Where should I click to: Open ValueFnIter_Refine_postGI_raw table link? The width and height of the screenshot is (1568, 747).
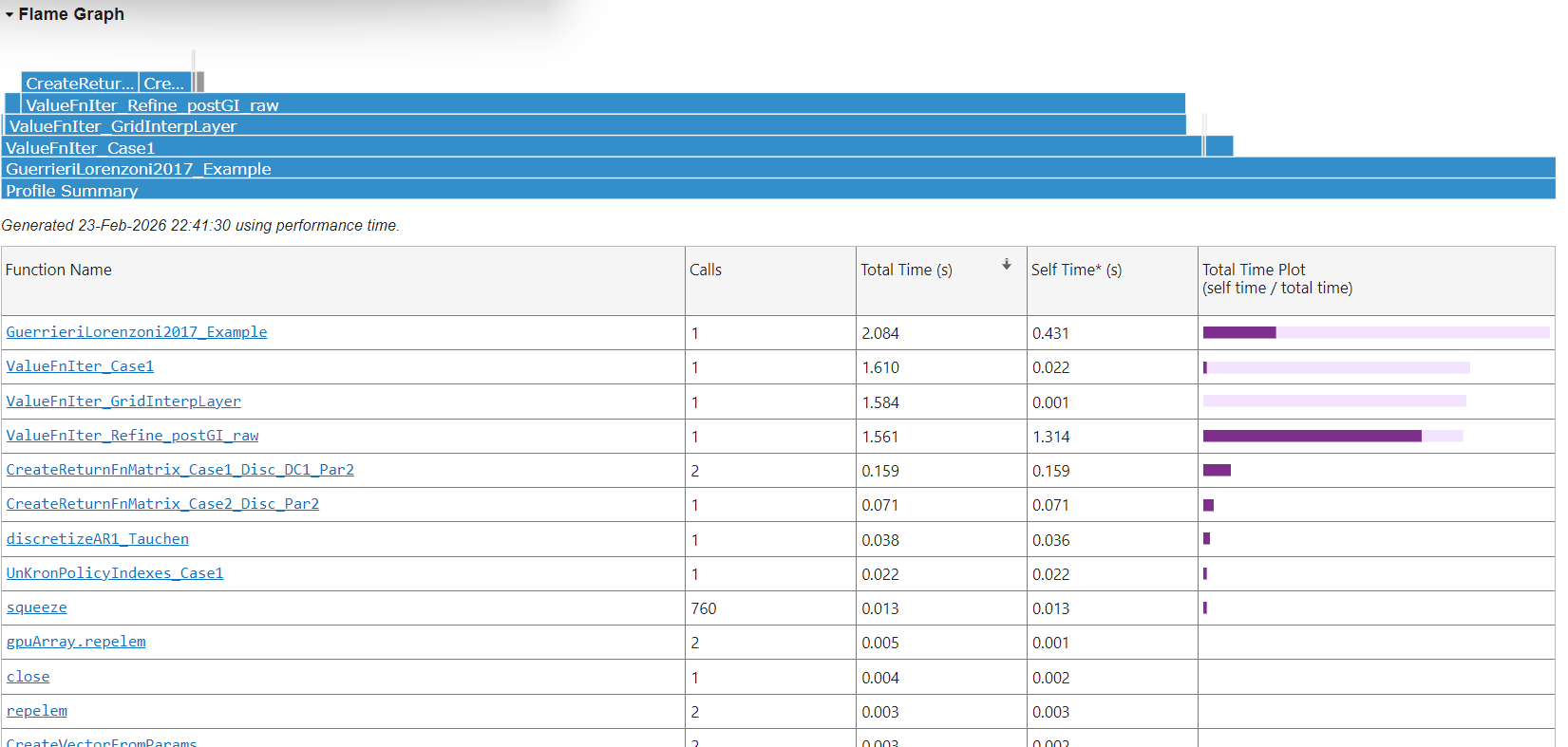pos(132,436)
